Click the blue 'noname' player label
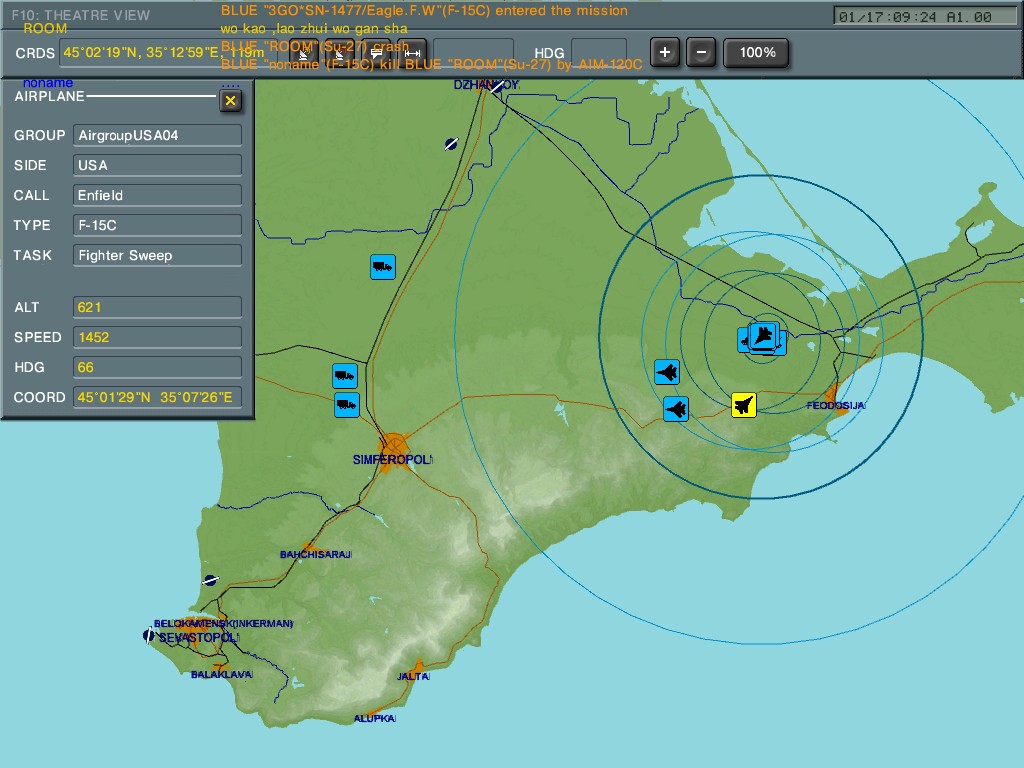 tap(48, 83)
